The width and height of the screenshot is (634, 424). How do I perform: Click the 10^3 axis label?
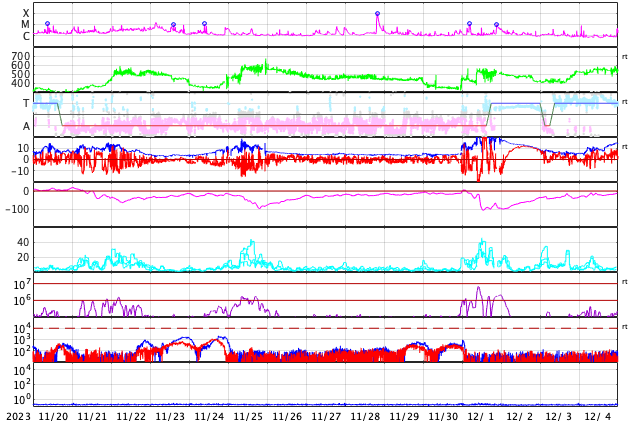(22, 340)
